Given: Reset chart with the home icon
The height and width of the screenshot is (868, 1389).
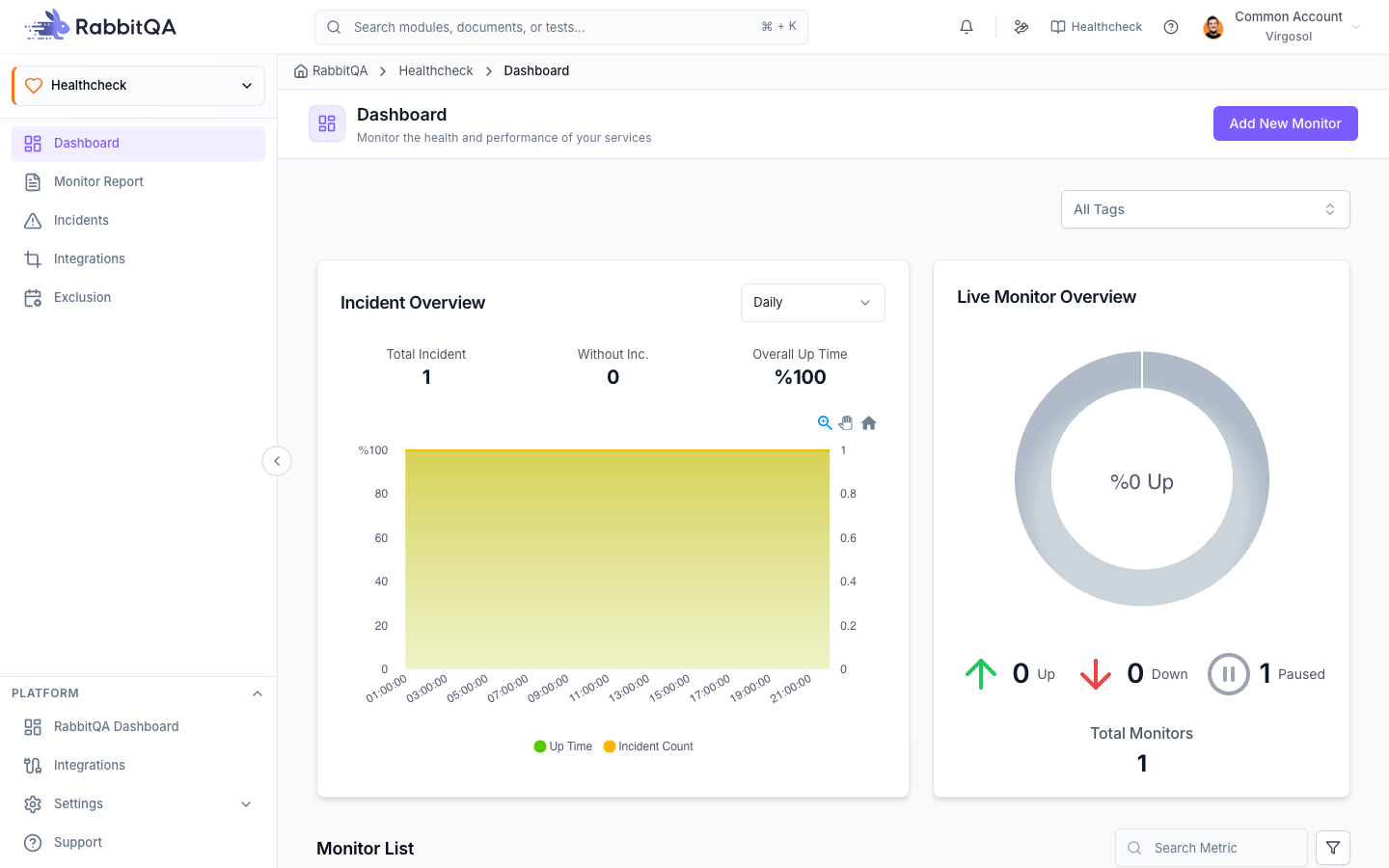Looking at the screenshot, I should [x=869, y=422].
